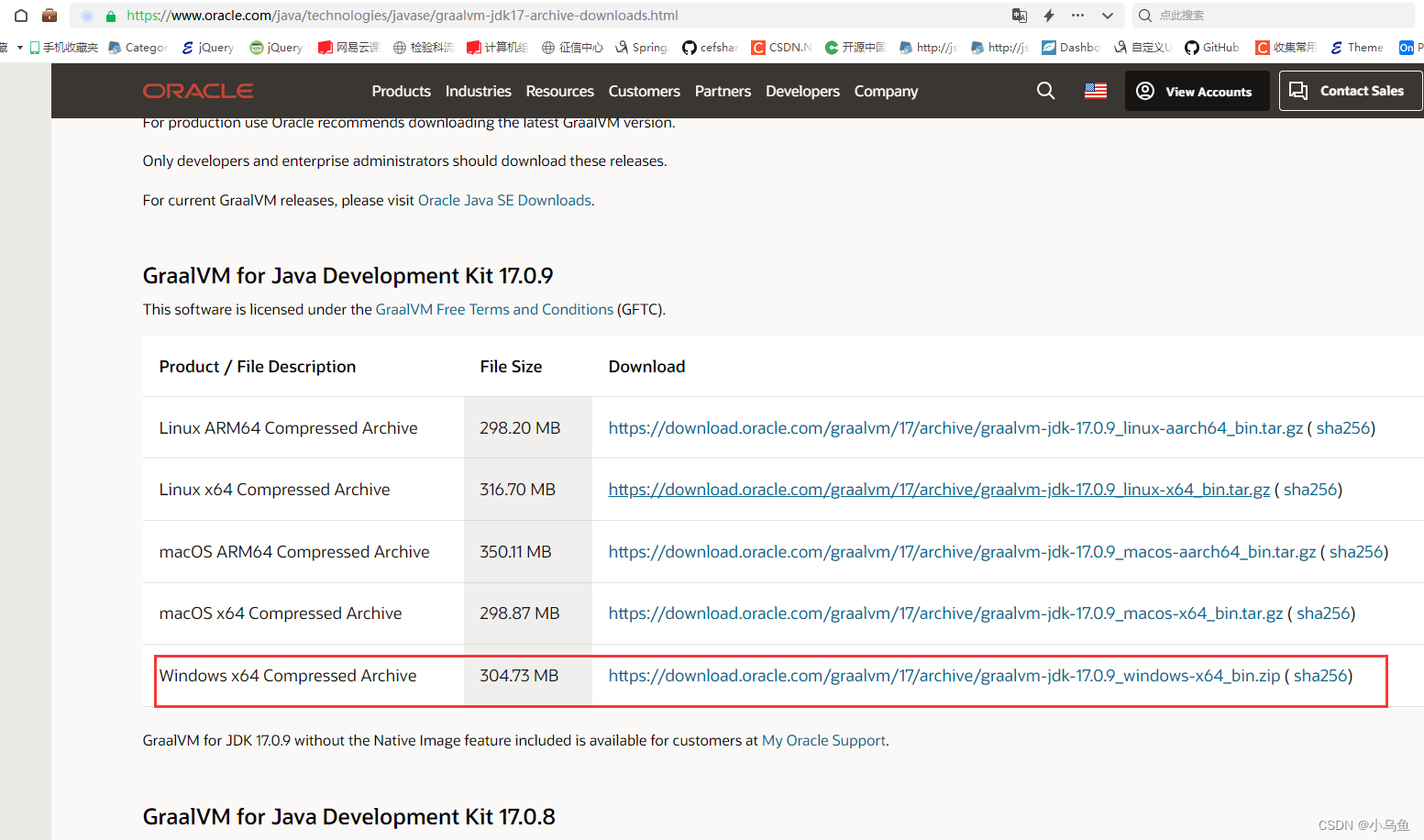Screen dimensions: 1424x840
Task: Open the 检验科流 bookmark
Action: coord(423,48)
